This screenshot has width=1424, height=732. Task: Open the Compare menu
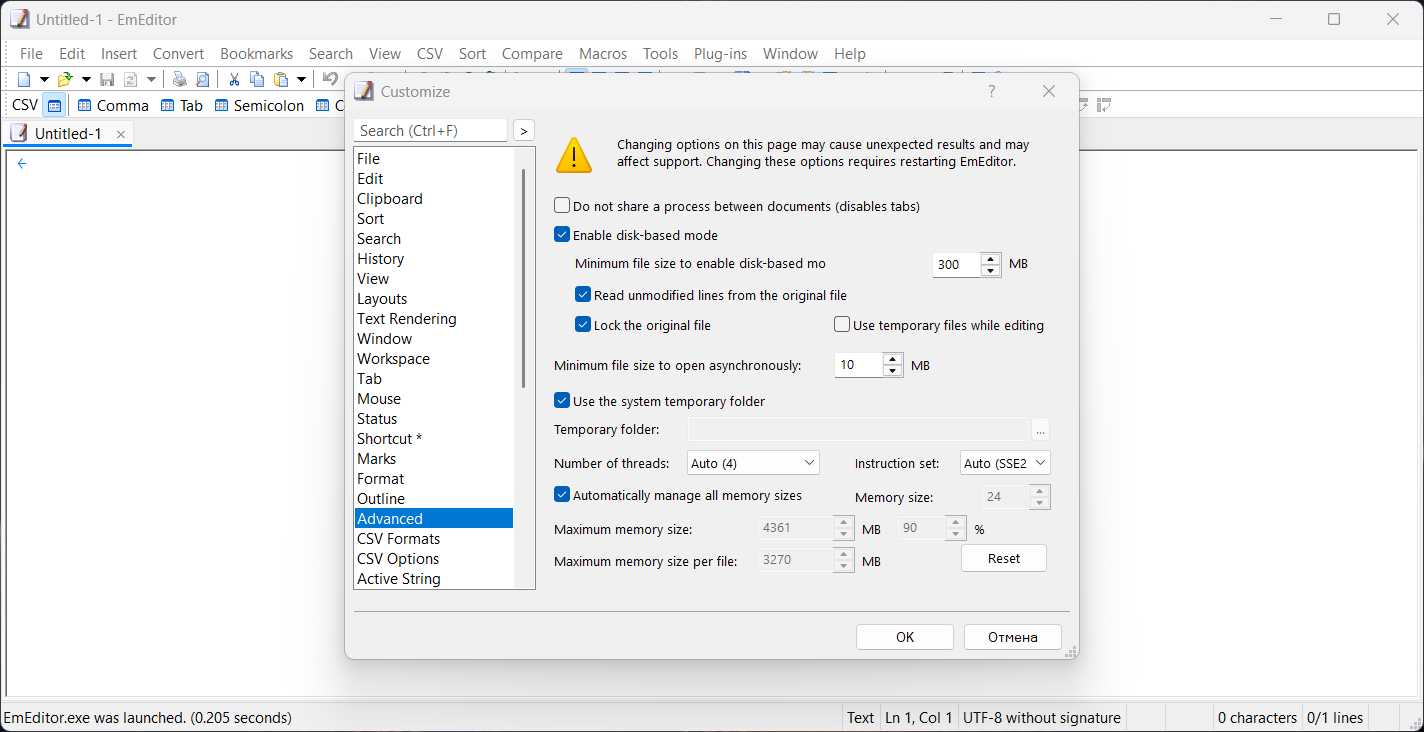tap(533, 54)
